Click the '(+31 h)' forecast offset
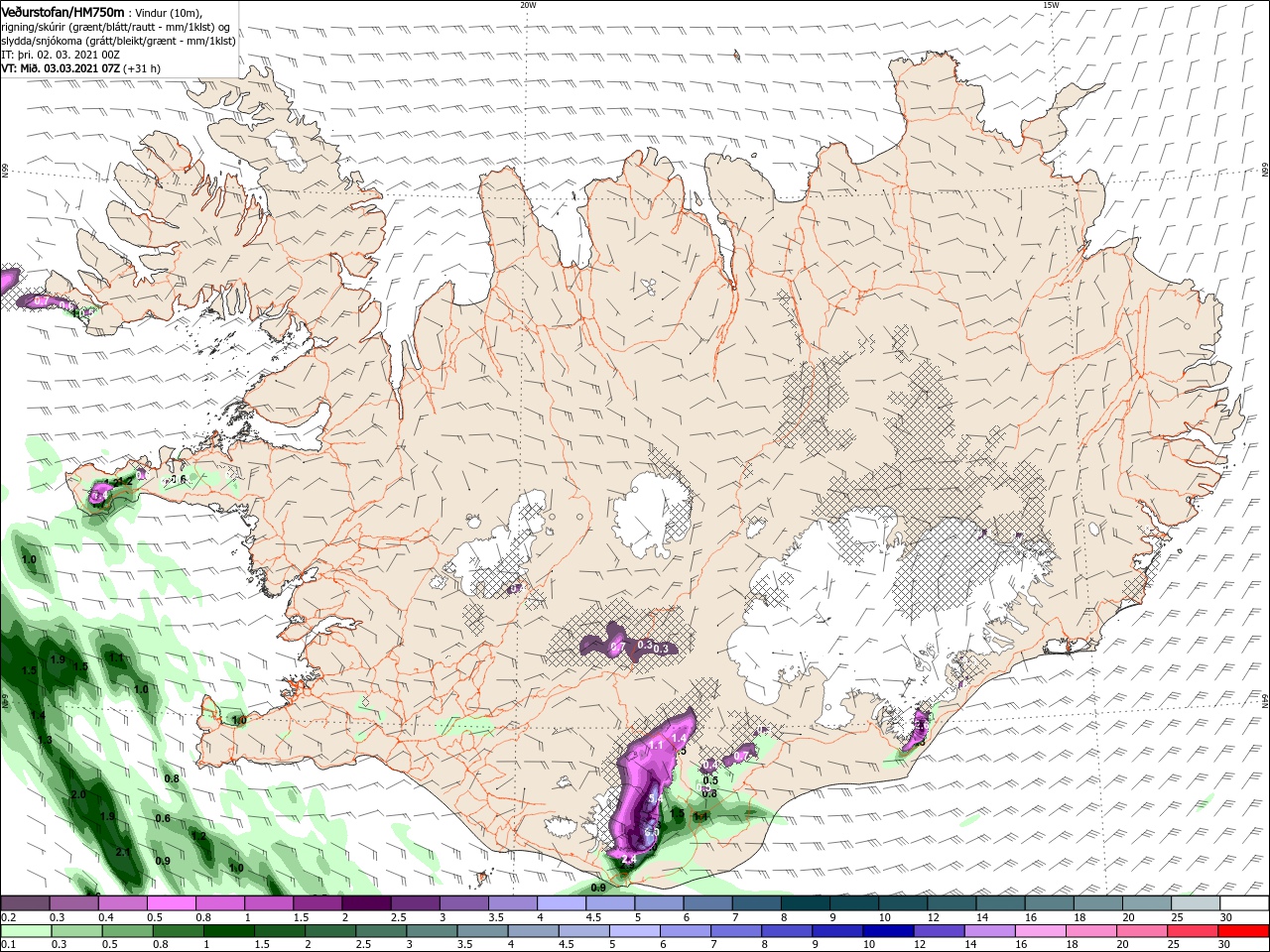Image resolution: width=1270 pixels, height=952 pixels. [142, 68]
